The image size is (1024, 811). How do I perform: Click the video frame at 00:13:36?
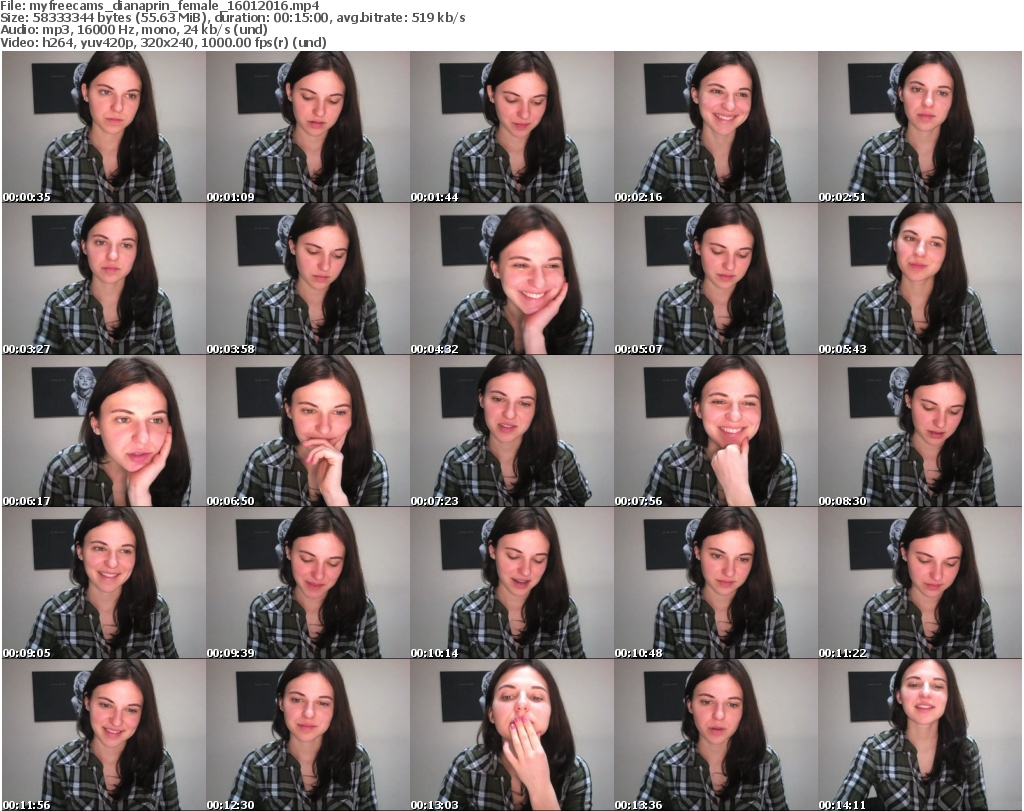click(x=716, y=735)
